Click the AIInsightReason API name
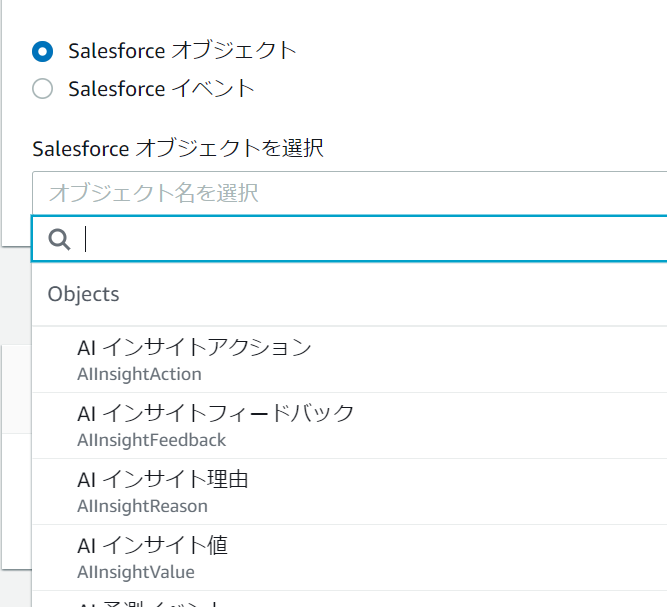Screen dimensions: 667x607 point(142,506)
